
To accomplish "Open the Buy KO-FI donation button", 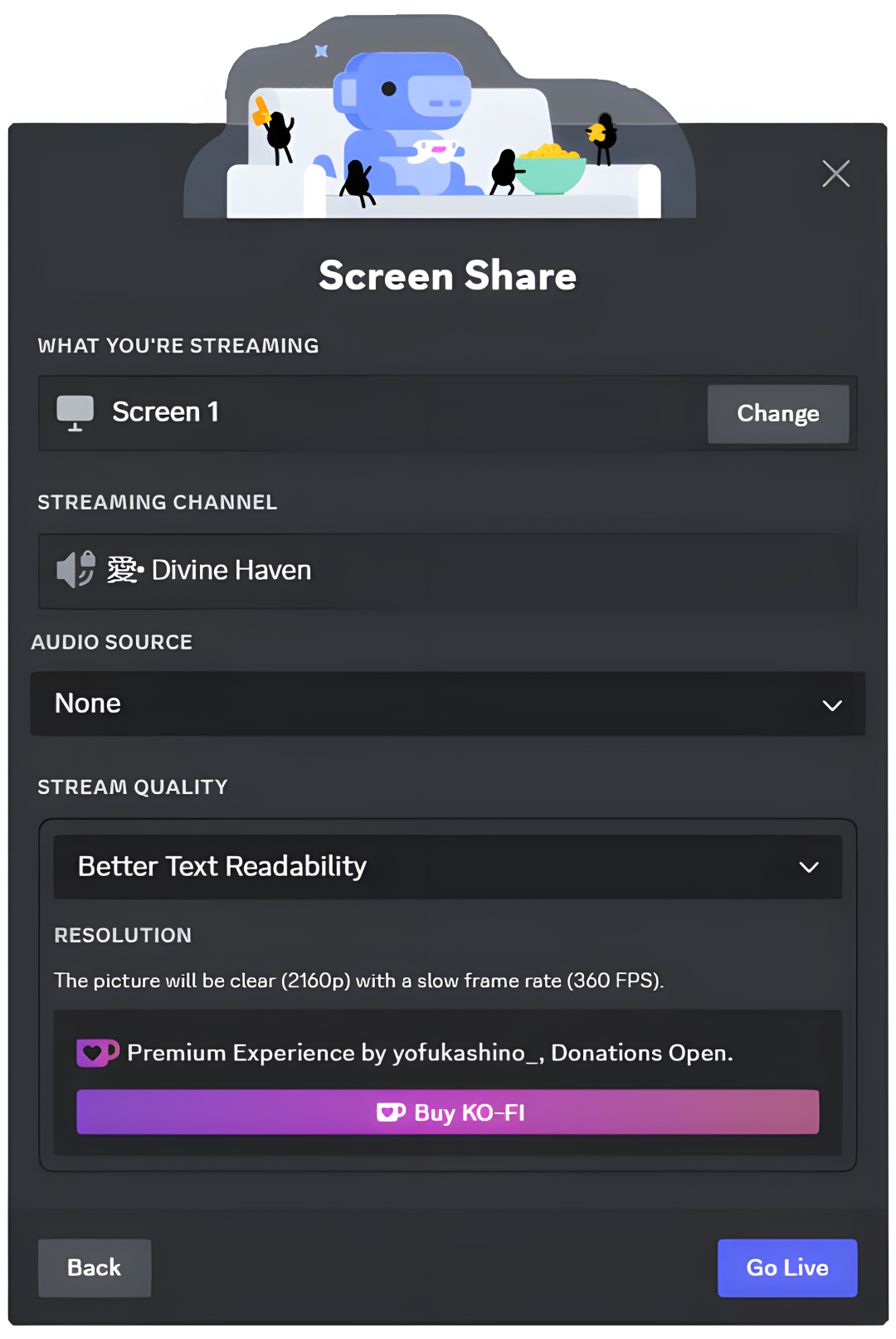I will pyautogui.click(x=448, y=1112).
